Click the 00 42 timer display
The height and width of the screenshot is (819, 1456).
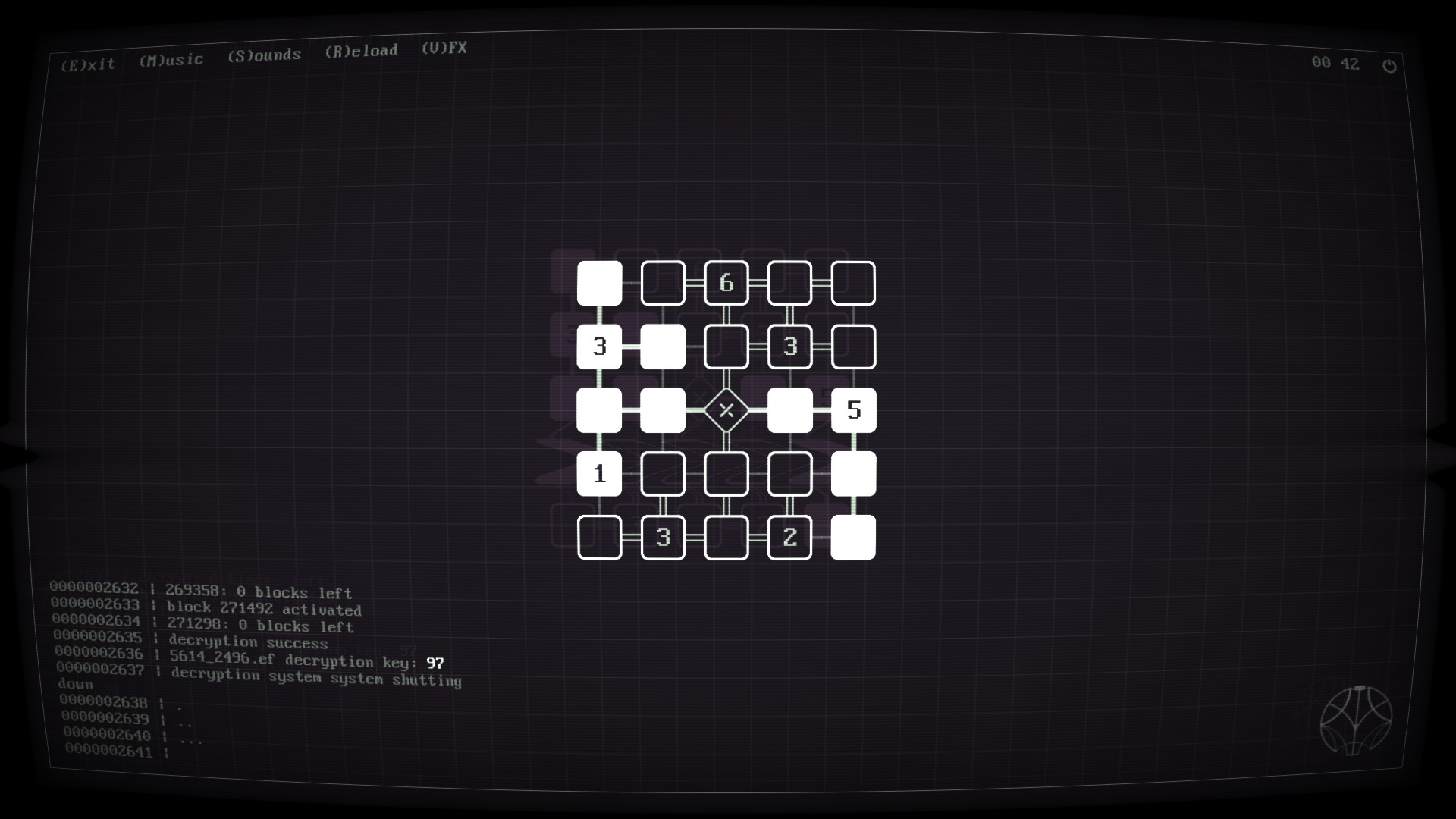(1335, 64)
